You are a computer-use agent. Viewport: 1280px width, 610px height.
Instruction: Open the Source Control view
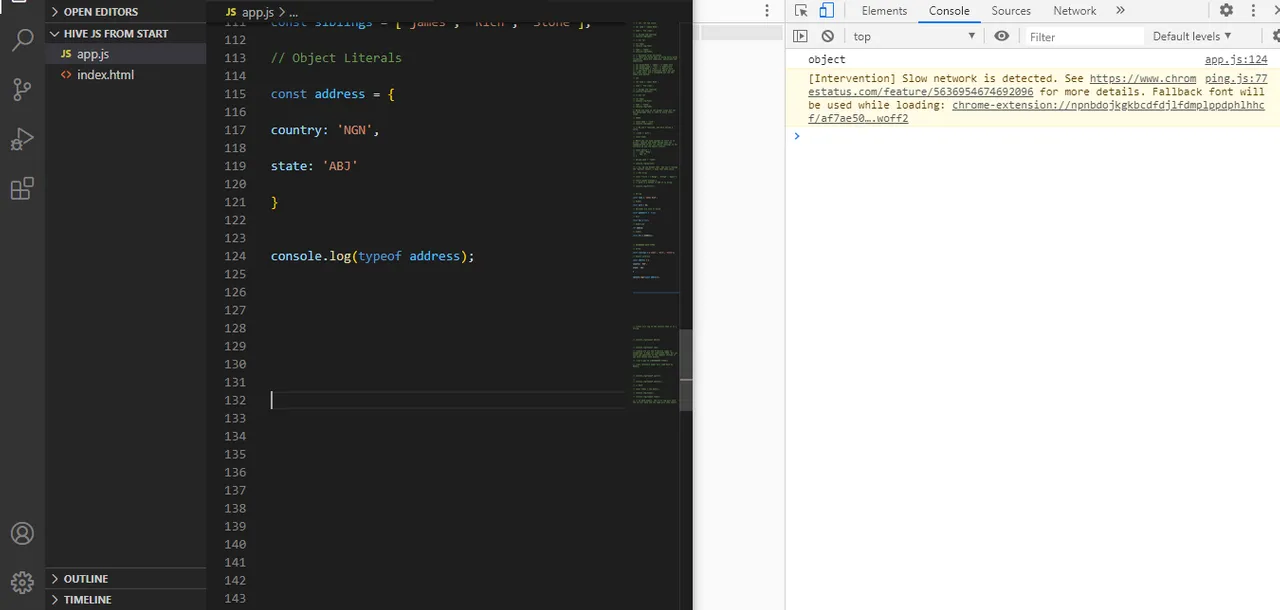[x=22, y=90]
